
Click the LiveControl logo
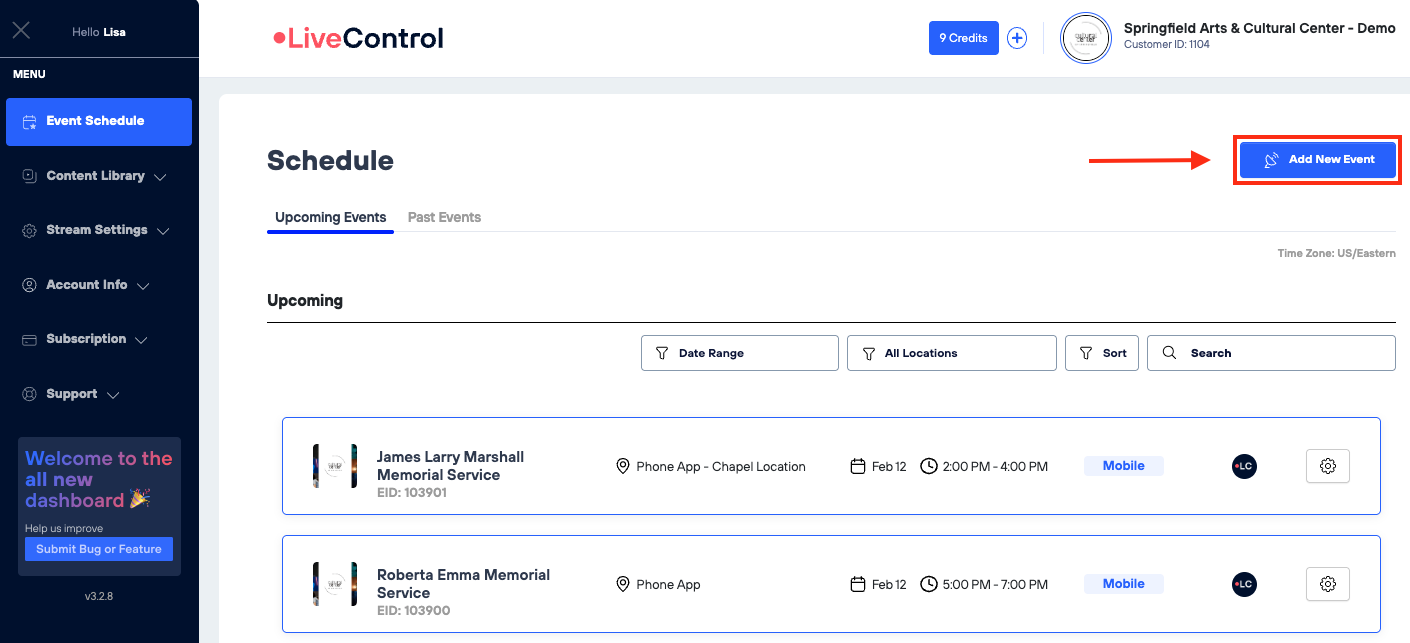(x=358, y=39)
